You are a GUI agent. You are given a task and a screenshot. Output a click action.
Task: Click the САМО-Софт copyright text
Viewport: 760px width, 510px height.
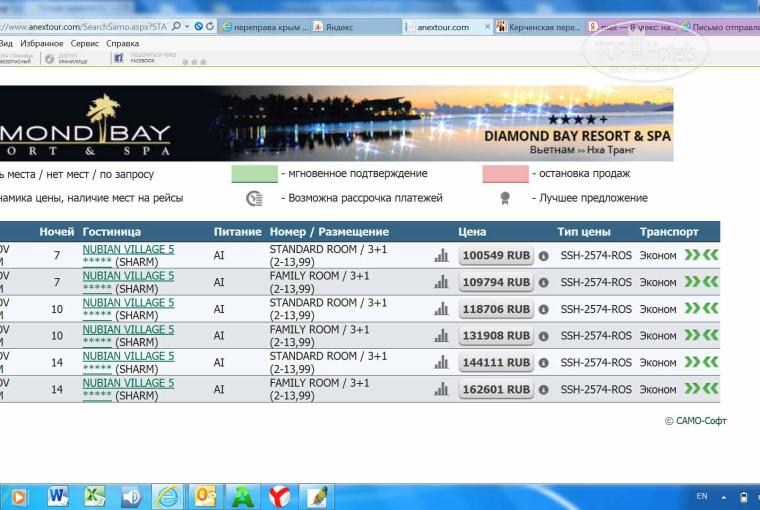click(x=696, y=421)
